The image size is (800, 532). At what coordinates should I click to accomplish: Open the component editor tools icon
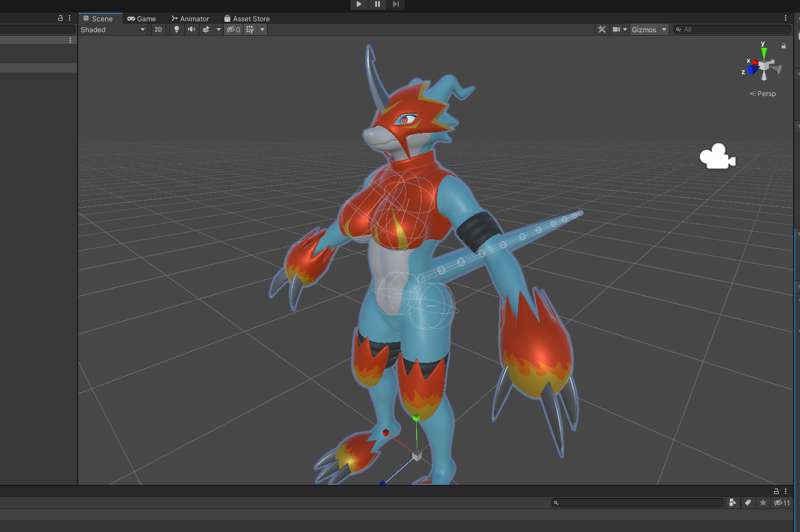coord(602,30)
